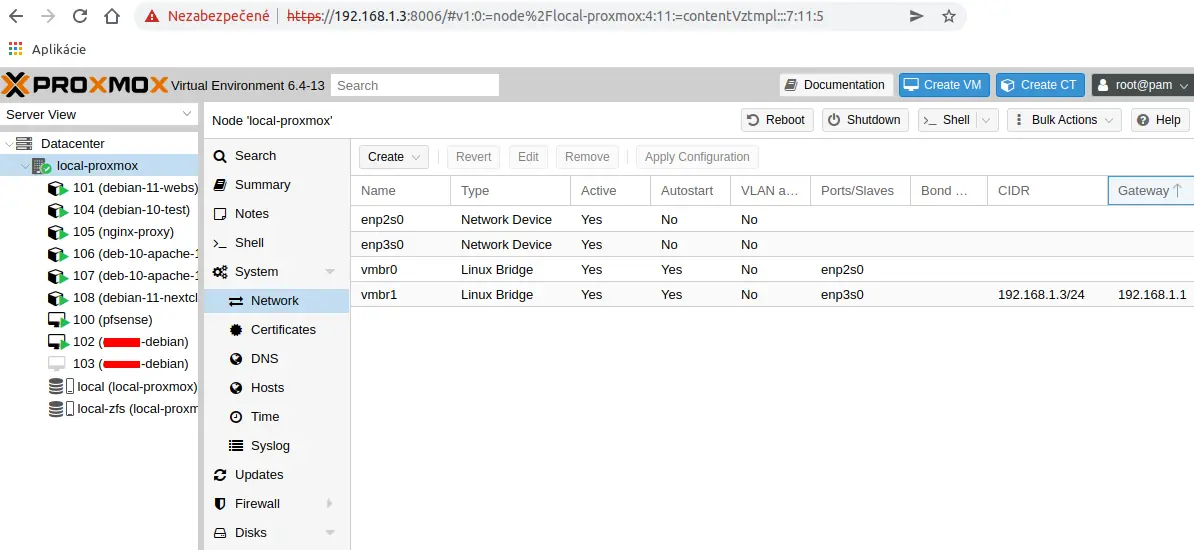Collapse the Datacenter tree node
Screen dimensions: 1194x550
click(x=8, y=143)
